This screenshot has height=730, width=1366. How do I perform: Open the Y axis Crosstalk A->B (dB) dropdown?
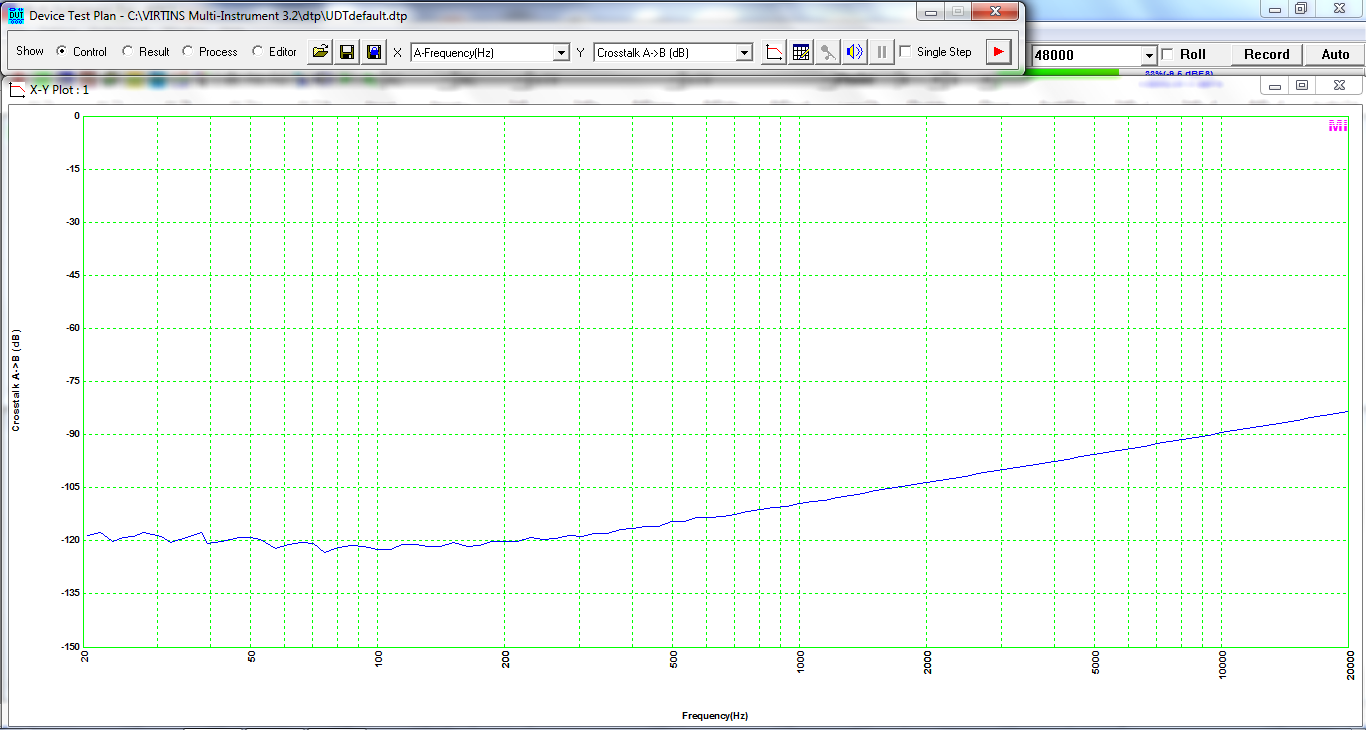coord(744,52)
